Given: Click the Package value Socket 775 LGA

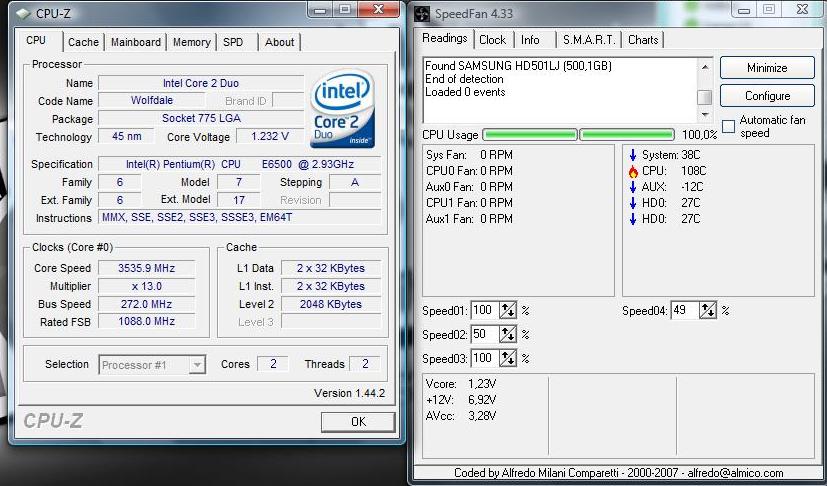Looking at the screenshot, I should click(x=201, y=118).
